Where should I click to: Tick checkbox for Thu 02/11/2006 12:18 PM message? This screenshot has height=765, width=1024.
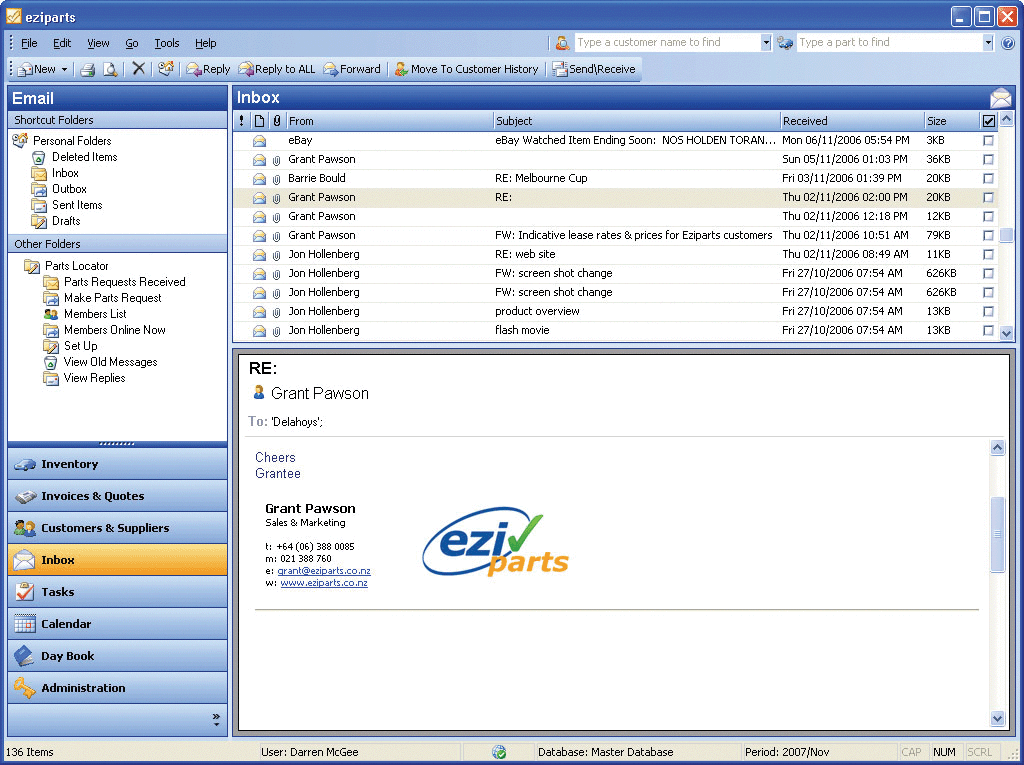point(988,216)
